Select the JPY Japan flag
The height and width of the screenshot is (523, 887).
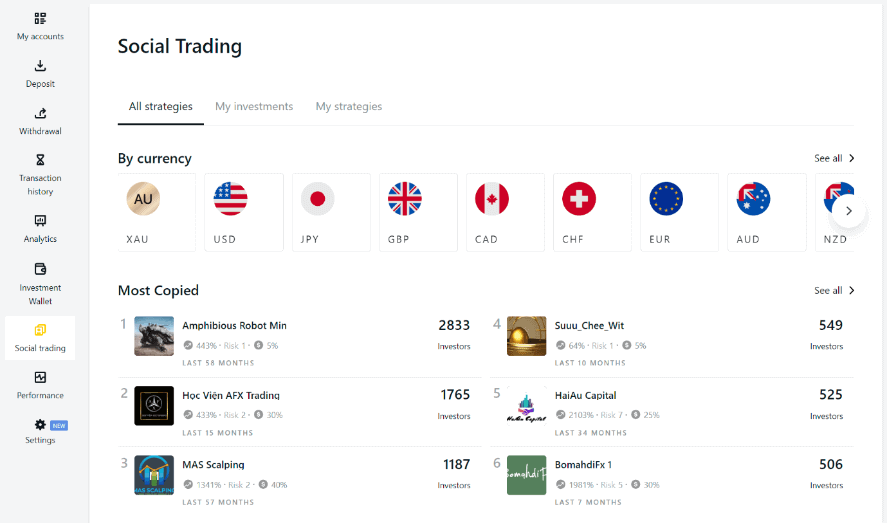click(x=317, y=199)
